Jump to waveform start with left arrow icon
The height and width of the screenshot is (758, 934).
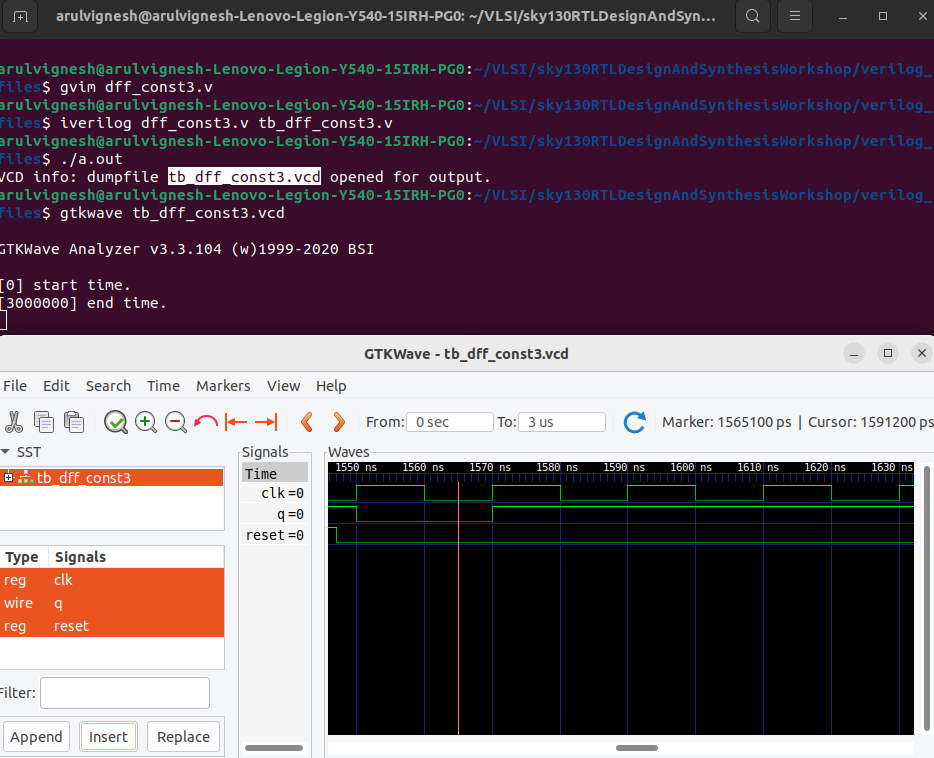coord(234,422)
